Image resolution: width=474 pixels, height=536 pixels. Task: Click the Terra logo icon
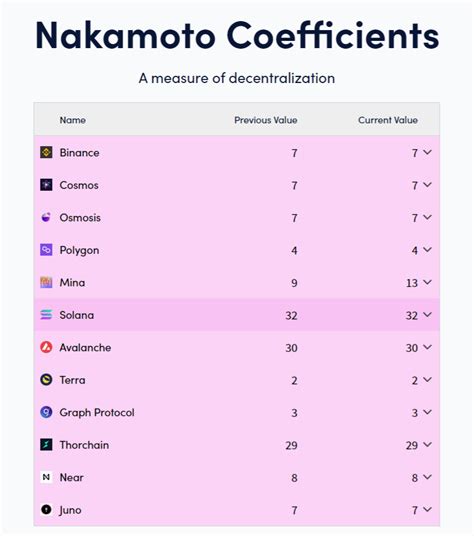pyautogui.click(x=46, y=380)
